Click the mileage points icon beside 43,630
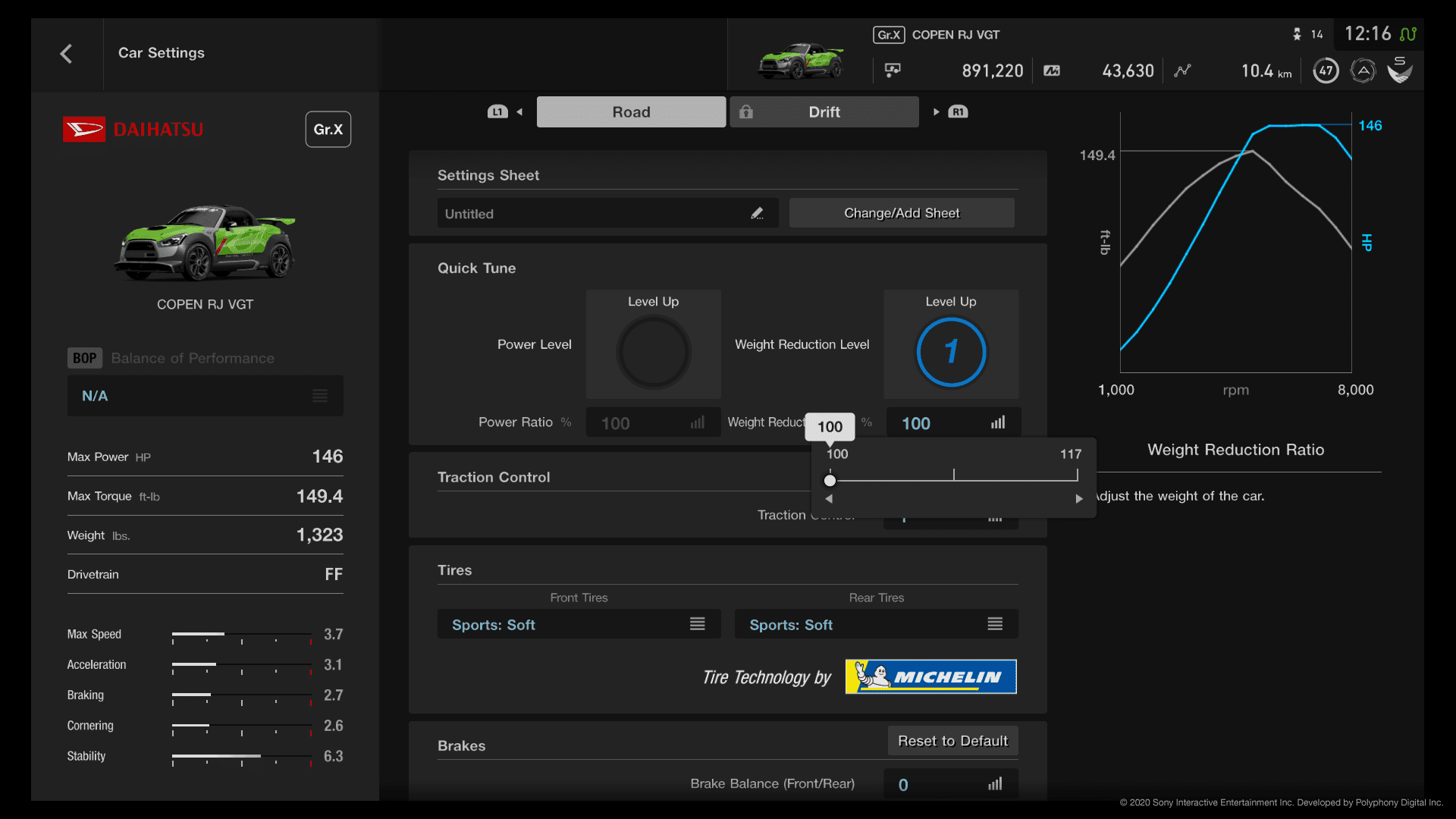 point(1052,71)
